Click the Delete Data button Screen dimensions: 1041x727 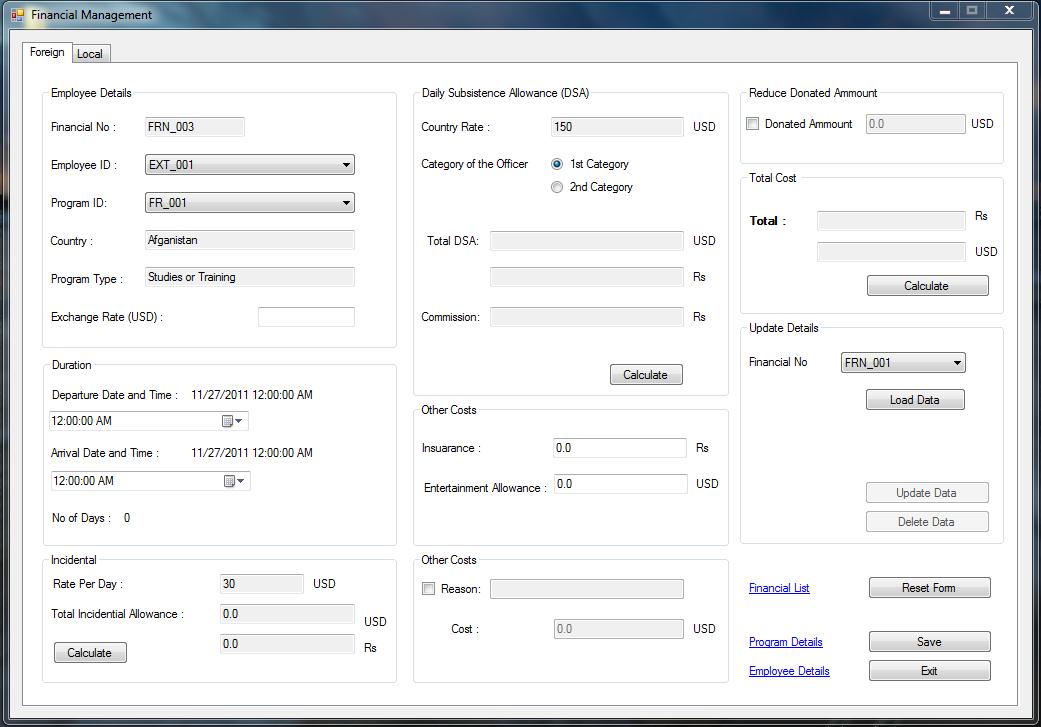pyautogui.click(x=927, y=522)
